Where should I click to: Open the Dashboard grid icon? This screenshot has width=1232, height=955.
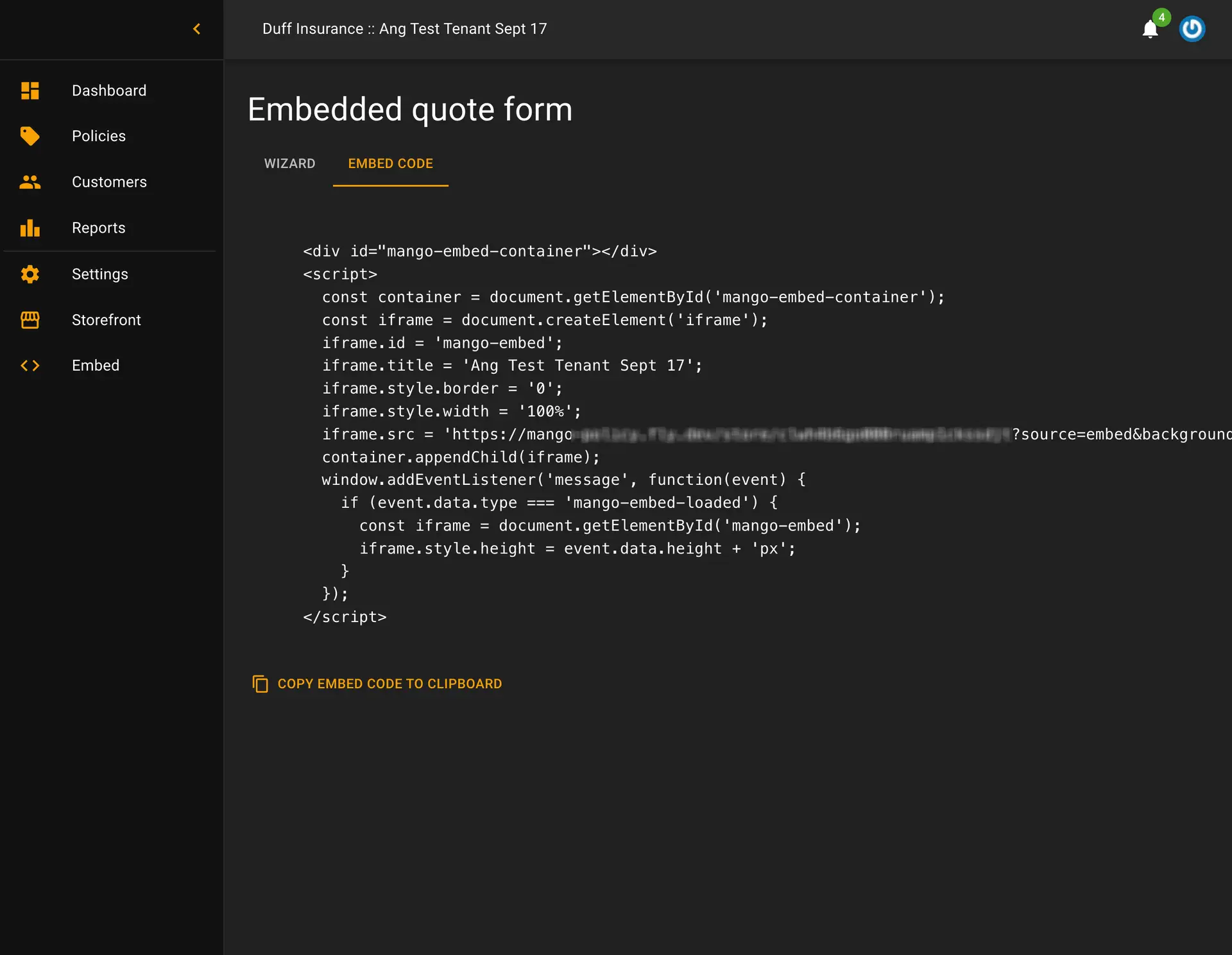(x=30, y=90)
